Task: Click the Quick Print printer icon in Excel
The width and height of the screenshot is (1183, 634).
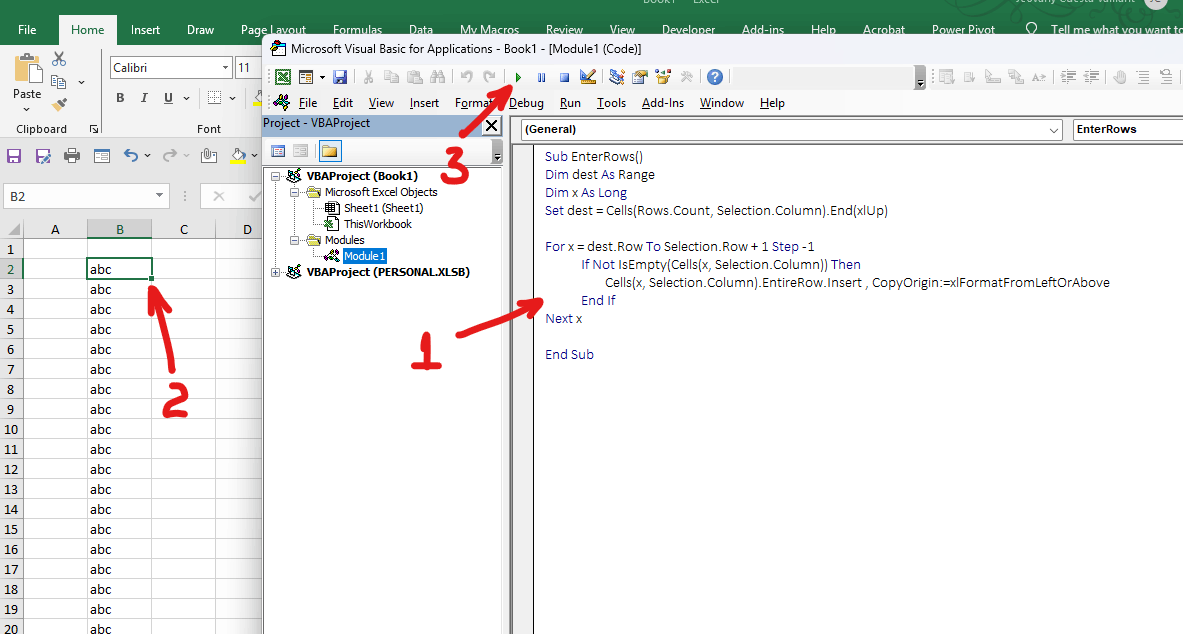Action: coord(72,155)
